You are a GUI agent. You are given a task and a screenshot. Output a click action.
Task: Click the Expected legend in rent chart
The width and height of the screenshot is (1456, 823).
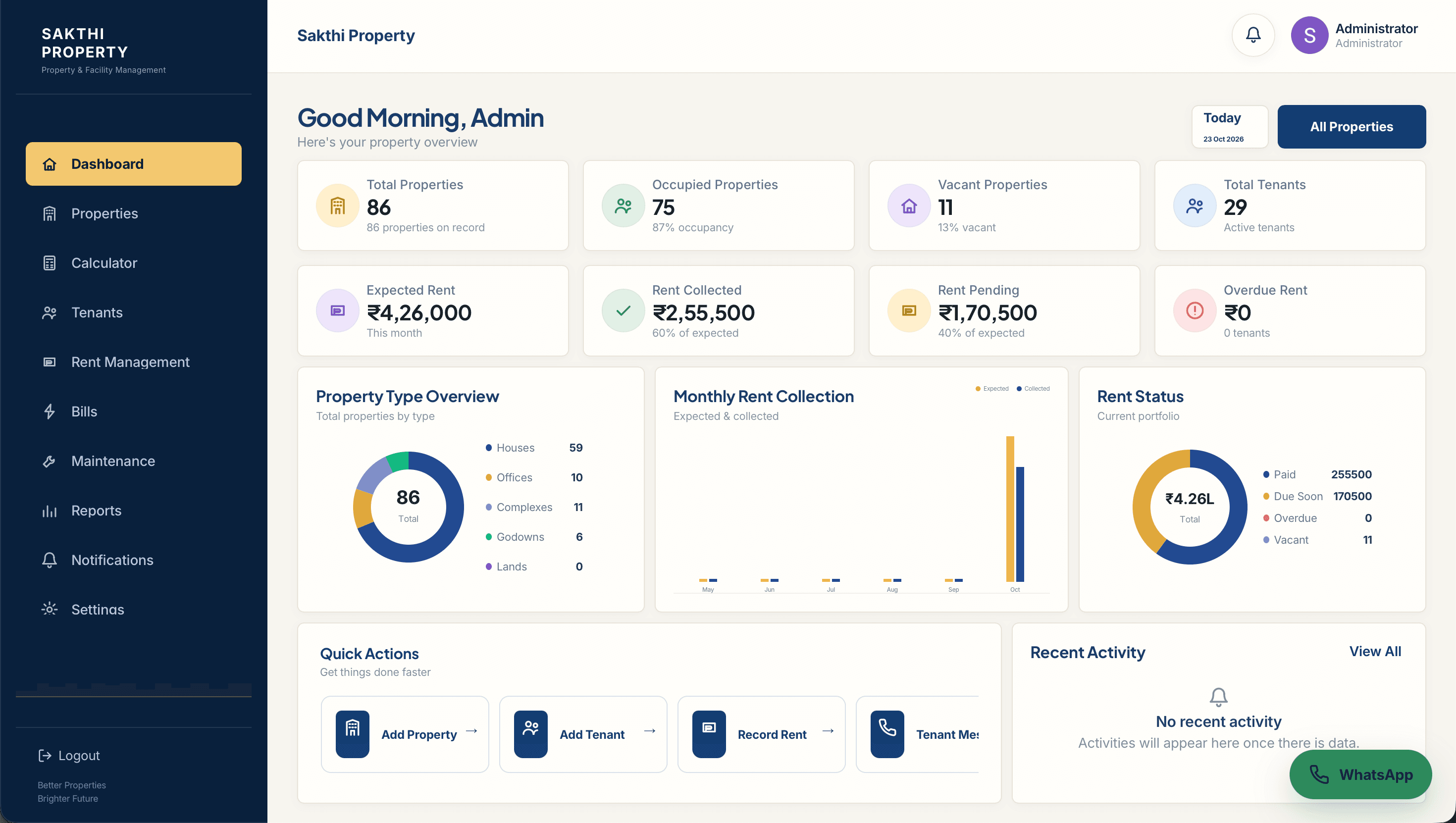[x=992, y=389]
